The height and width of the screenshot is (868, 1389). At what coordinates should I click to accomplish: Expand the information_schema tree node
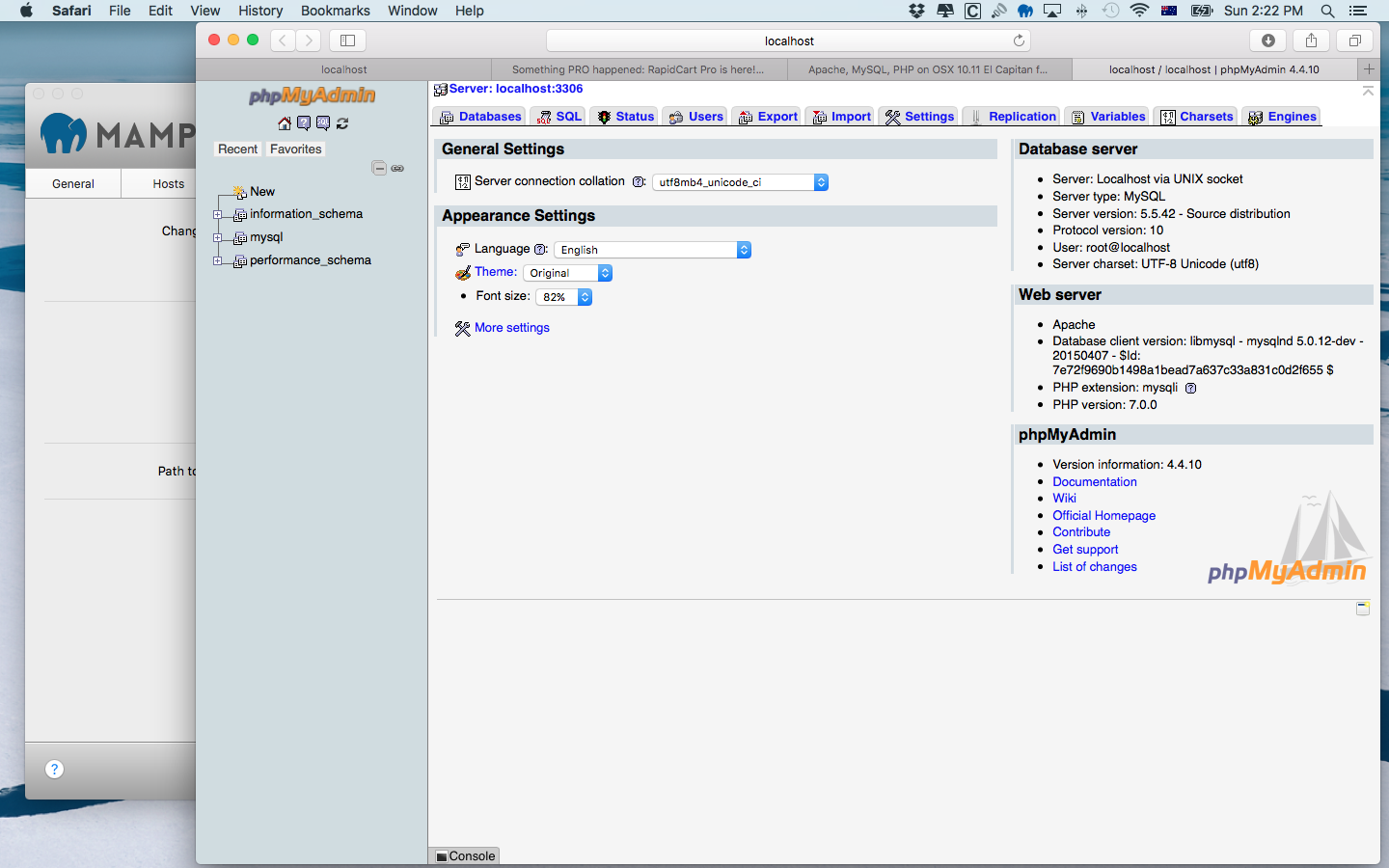click(x=218, y=215)
